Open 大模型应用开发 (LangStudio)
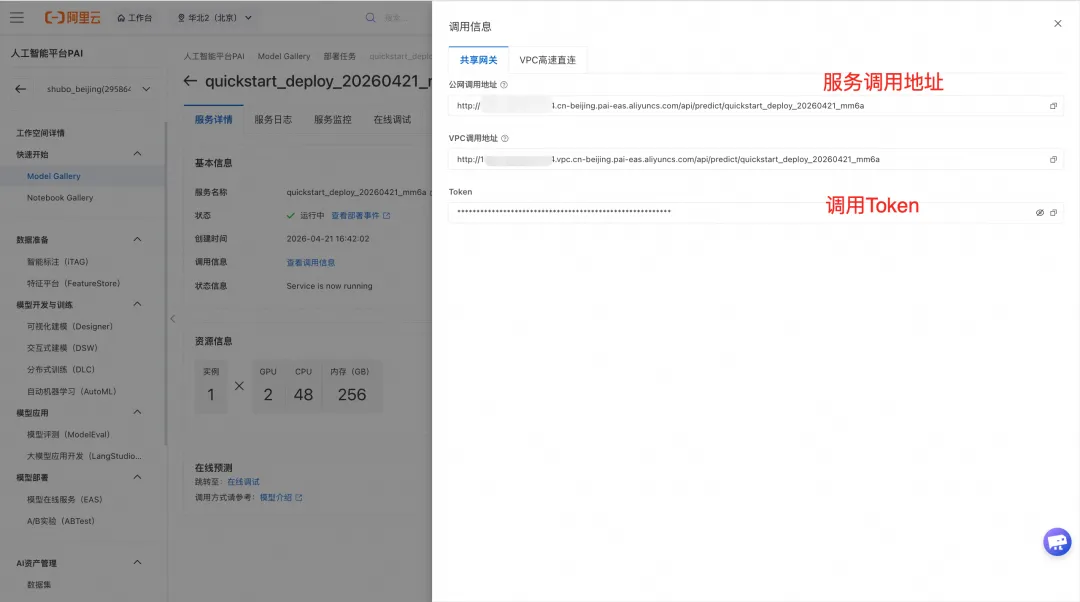Viewport: 1080px width, 602px height. [84, 456]
